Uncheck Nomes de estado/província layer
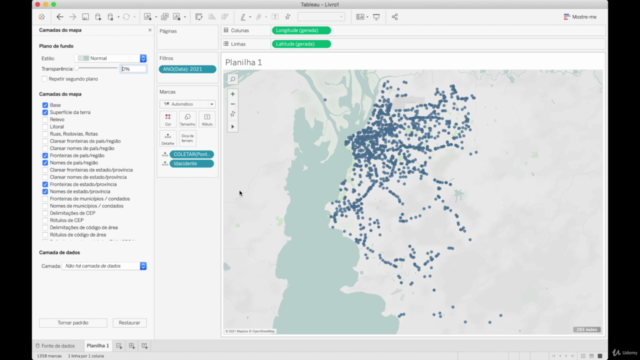640x360 pixels. point(45,191)
